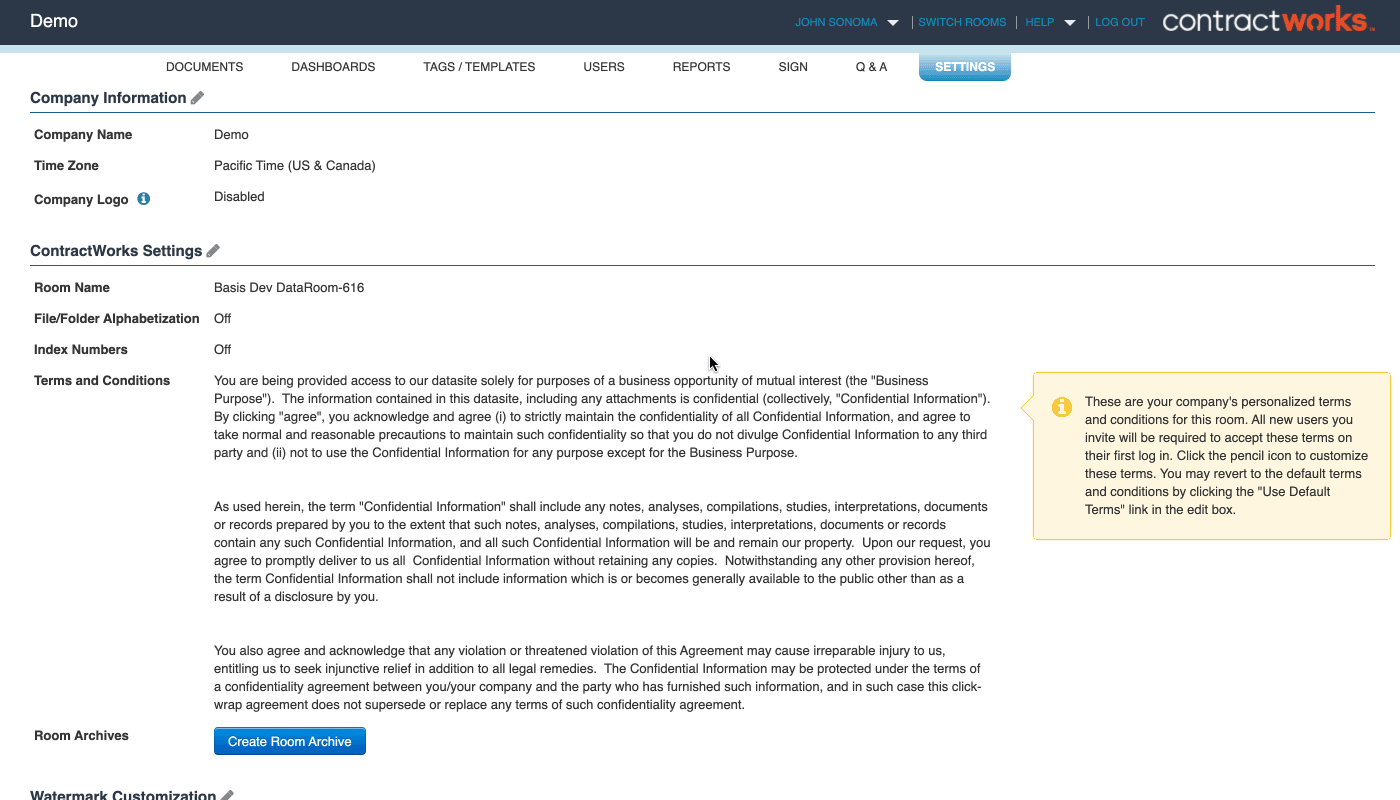Click the Basis Dev DataRoom-616 room name
The height and width of the screenshot is (800, 1400).
tap(289, 288)
